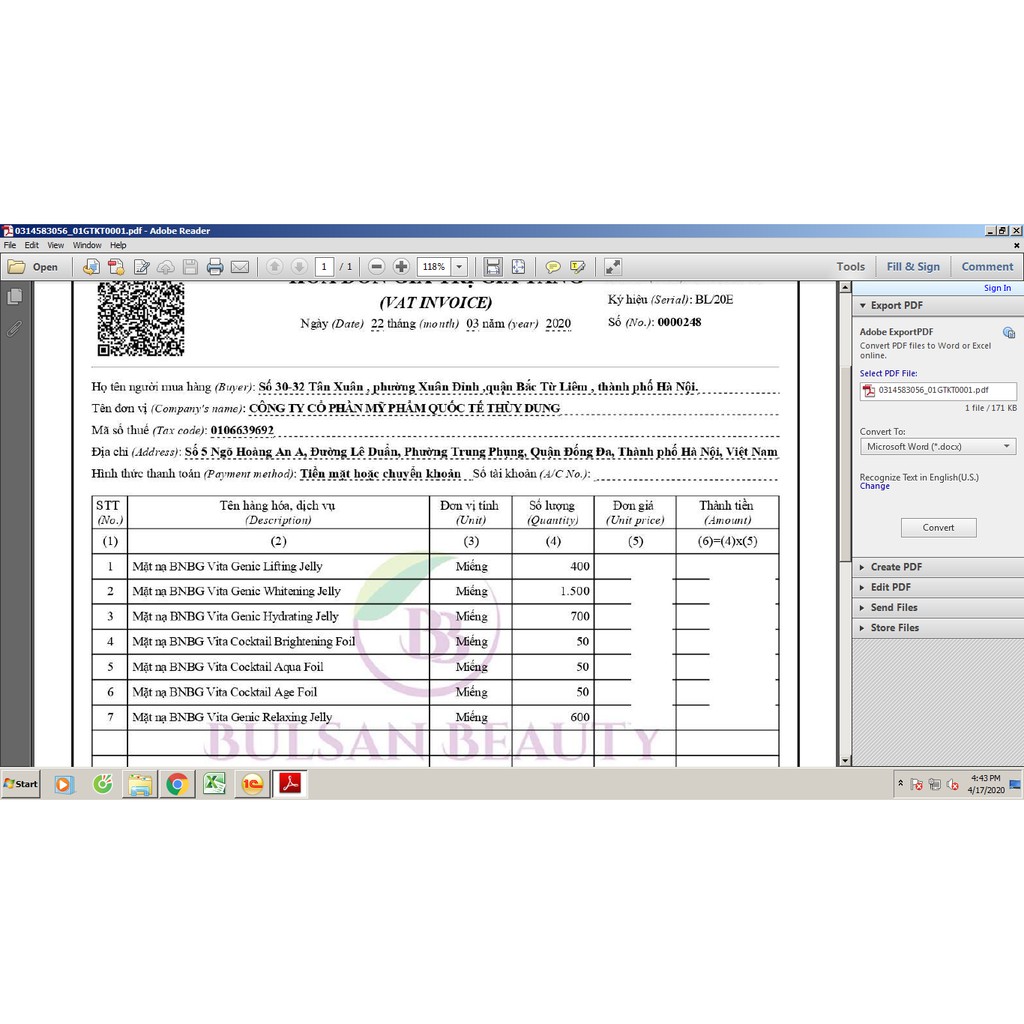1024x1024 pixels.
Task: Open the Convert To format dropdown
Action: (938, 447)
